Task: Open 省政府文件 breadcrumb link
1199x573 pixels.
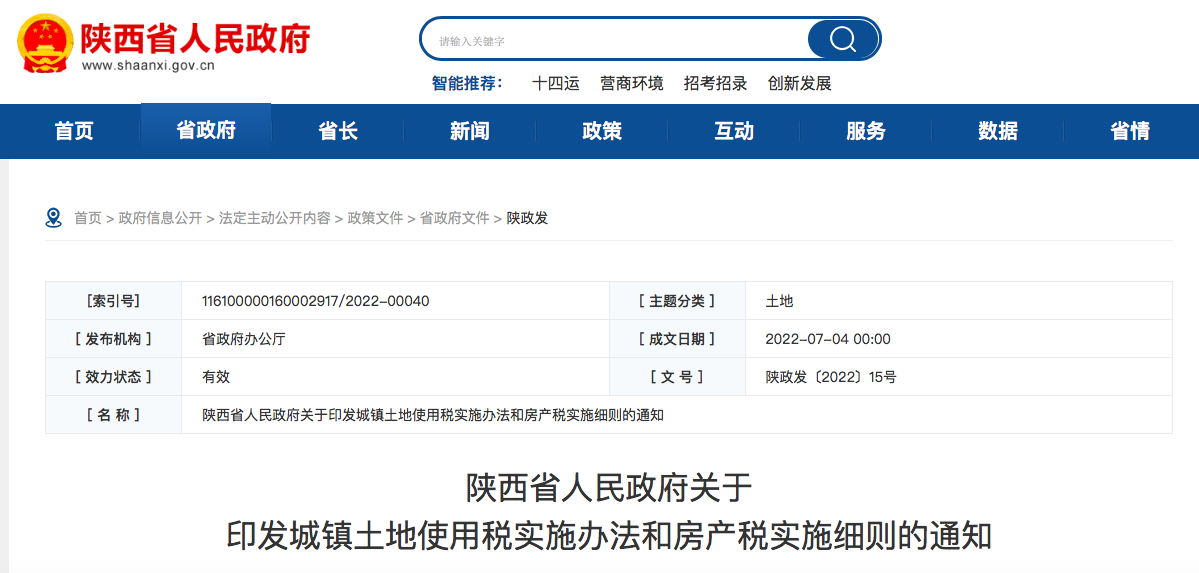Action: 454,218
